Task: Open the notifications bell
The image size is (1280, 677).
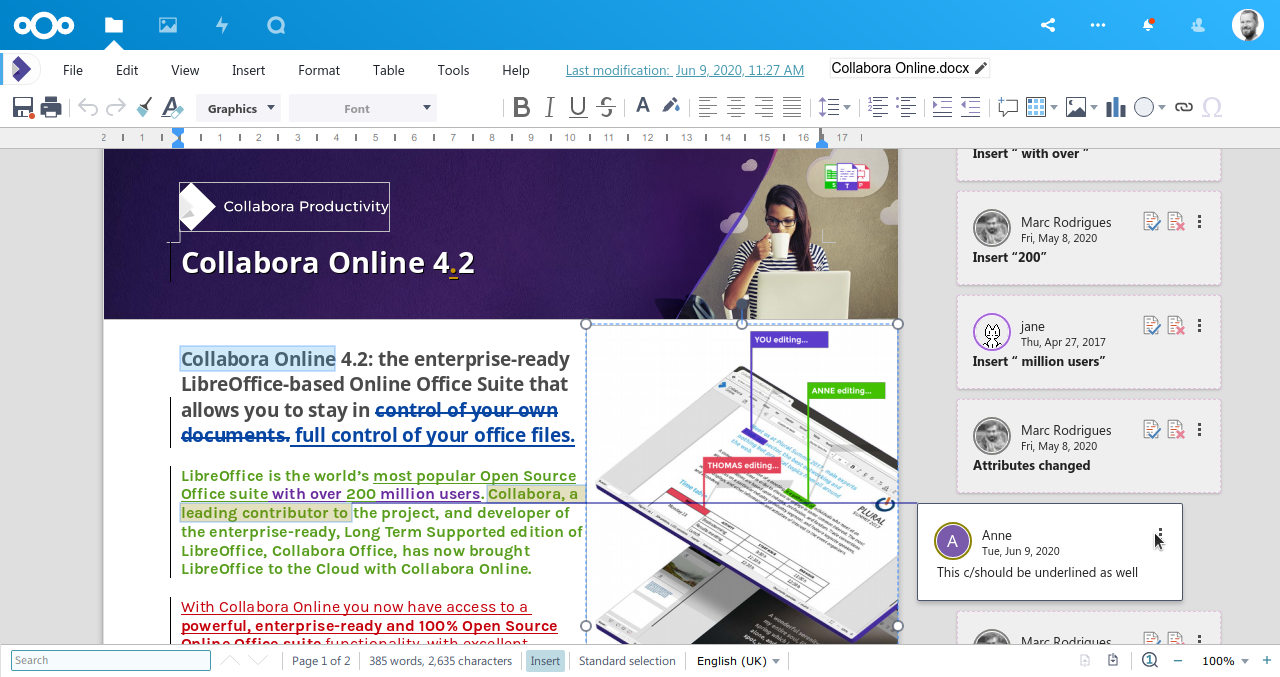Action: [x=1149, y=25]
